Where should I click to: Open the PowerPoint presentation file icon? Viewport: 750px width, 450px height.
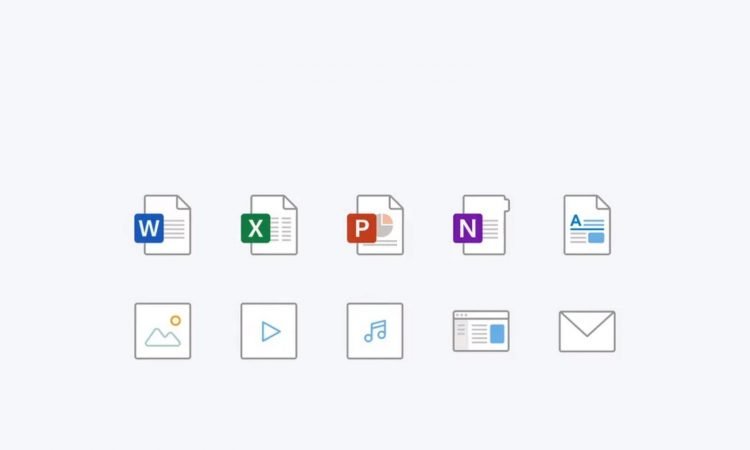[x=377, y=226]
